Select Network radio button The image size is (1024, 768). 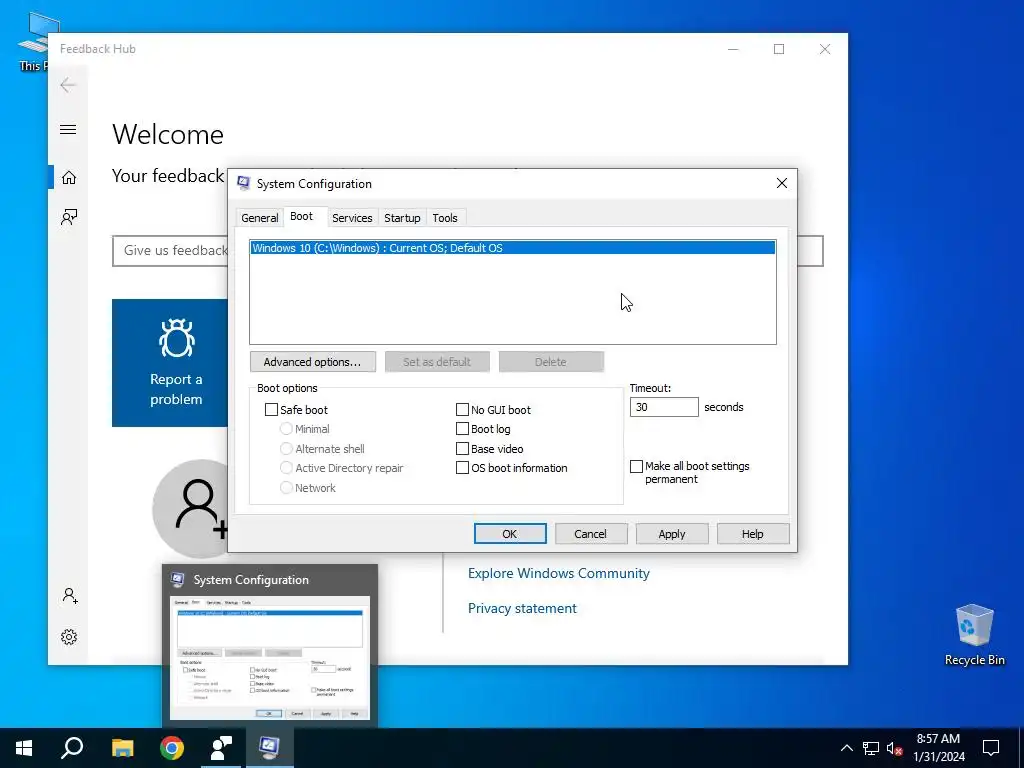coord(286,488)
